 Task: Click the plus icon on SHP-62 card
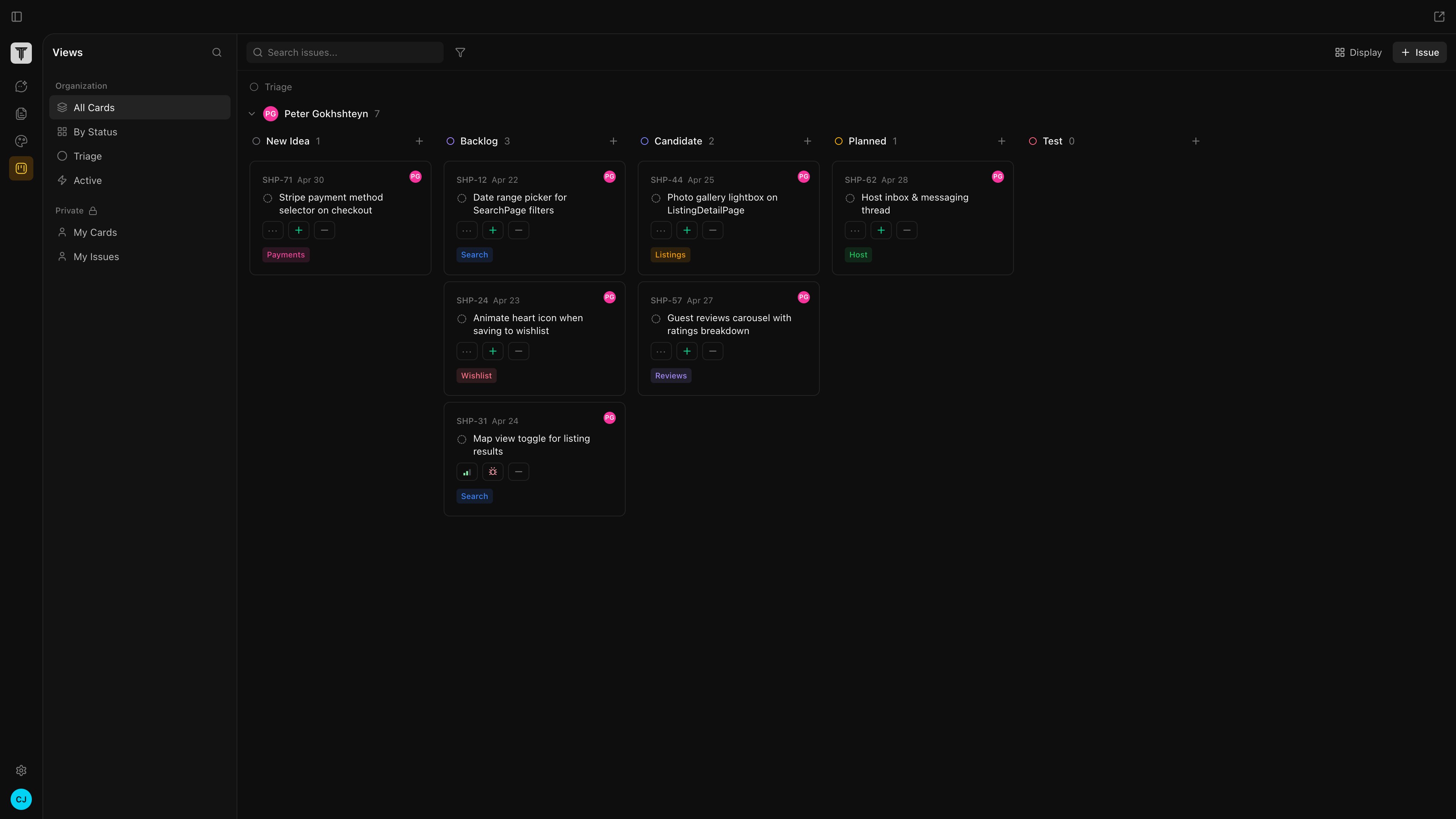point(881,231)
